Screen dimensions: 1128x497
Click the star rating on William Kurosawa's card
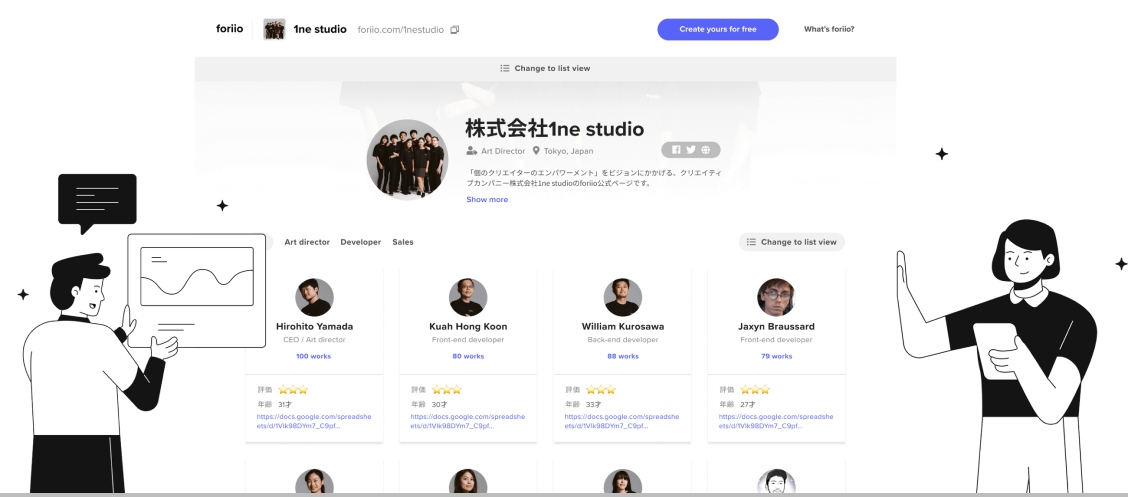[601, 390]
